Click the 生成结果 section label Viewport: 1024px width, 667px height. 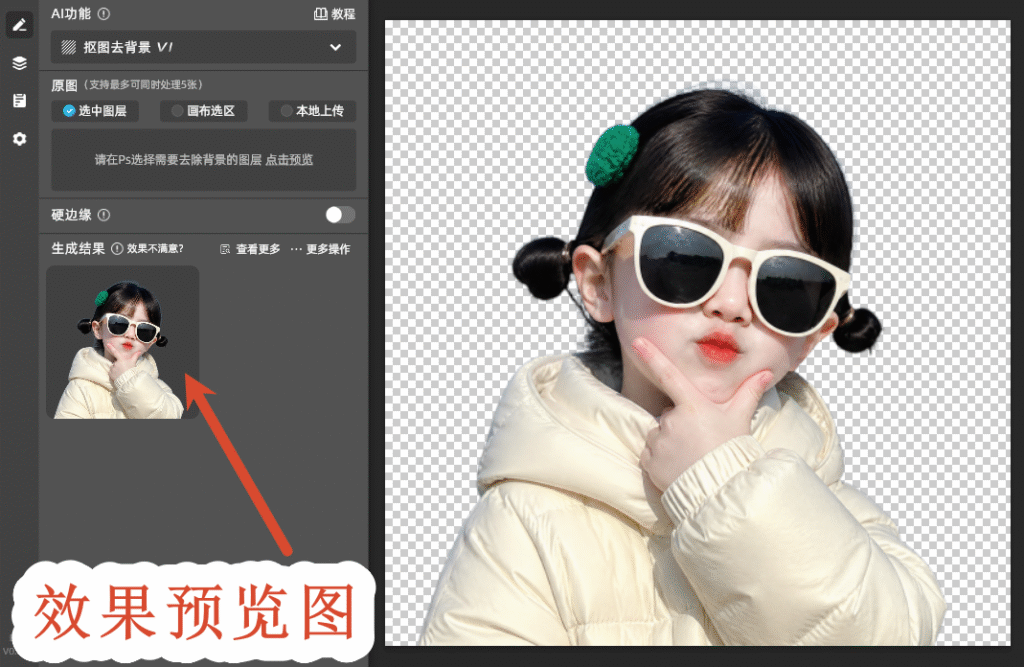(x=78, y=248)
